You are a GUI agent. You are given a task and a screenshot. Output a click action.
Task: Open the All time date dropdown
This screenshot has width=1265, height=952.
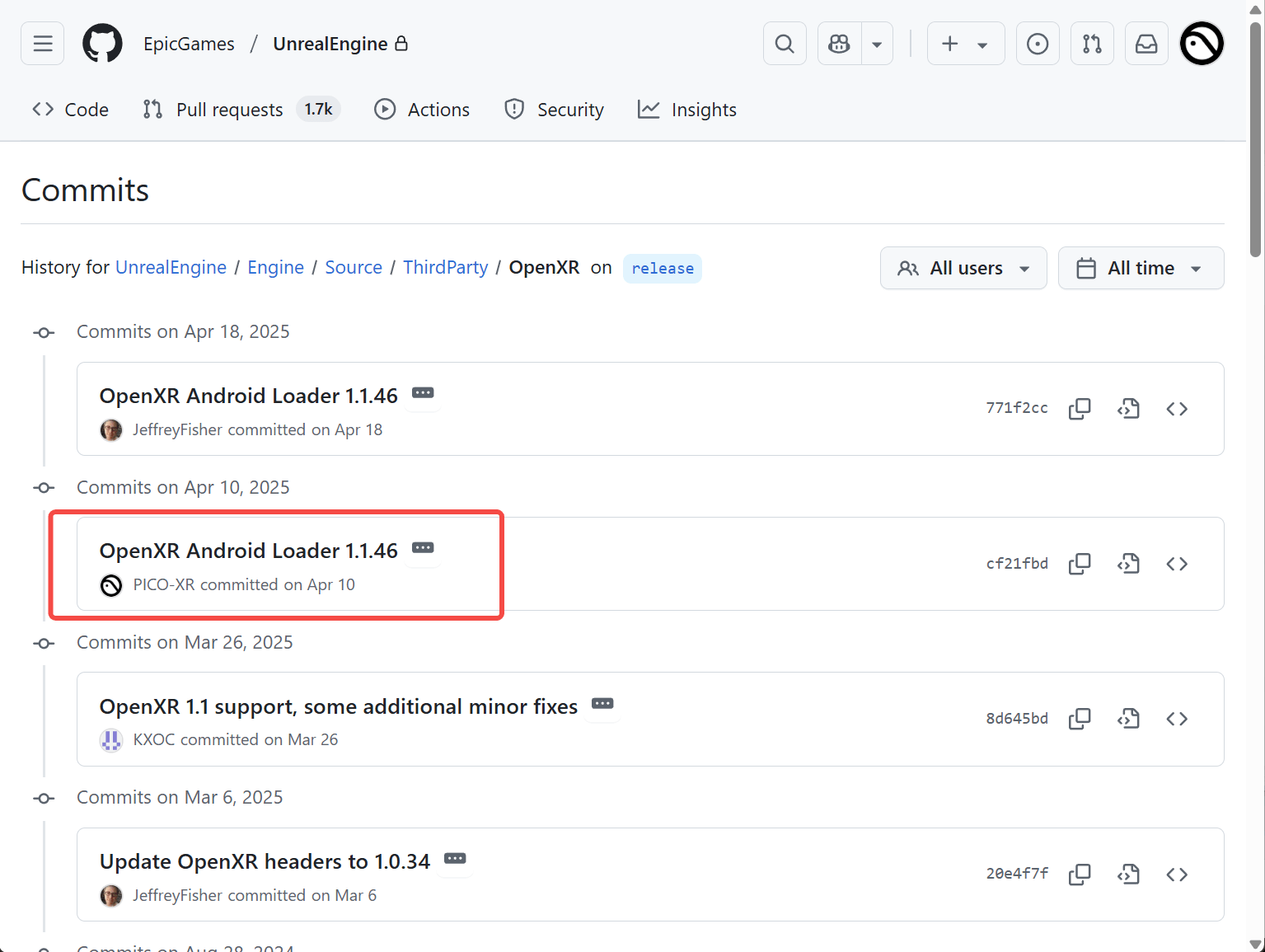[1141, 268]
